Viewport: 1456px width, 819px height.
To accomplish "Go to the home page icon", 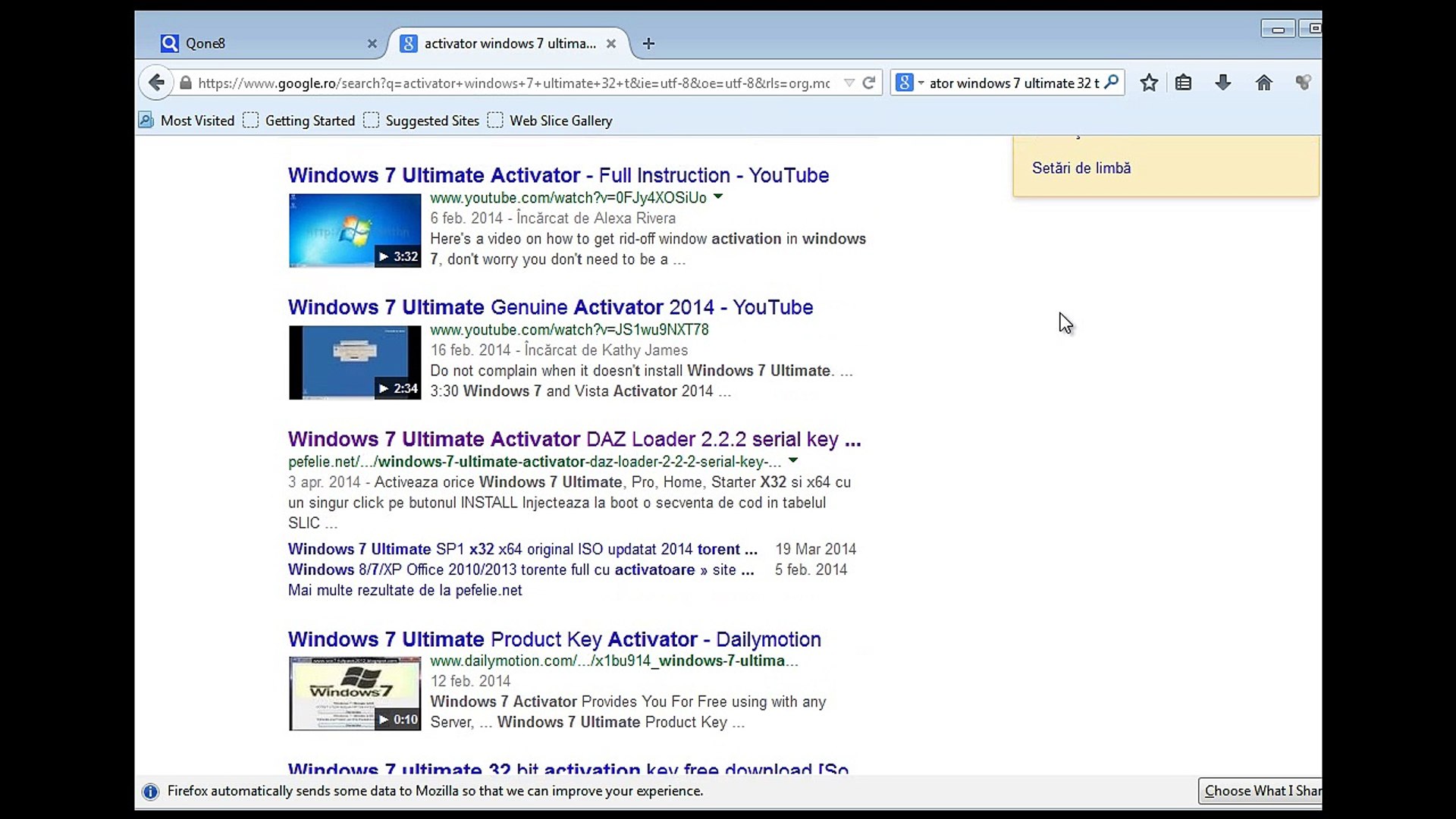I will click(1264, 83).
